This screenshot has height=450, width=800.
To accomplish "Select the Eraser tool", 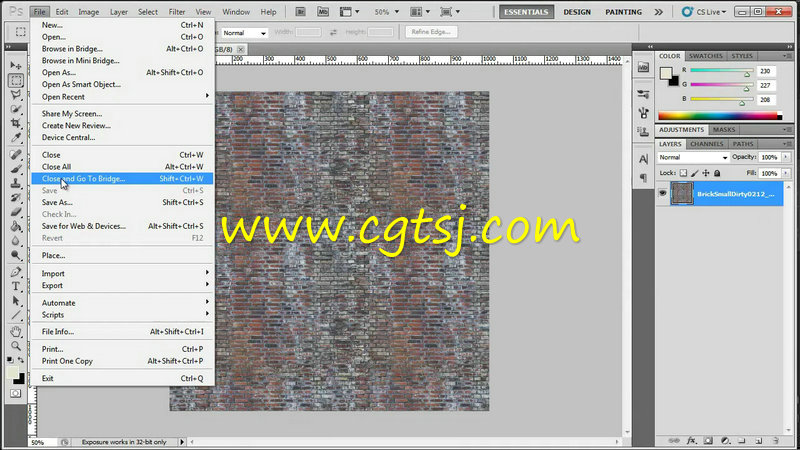I will [16, 211].
